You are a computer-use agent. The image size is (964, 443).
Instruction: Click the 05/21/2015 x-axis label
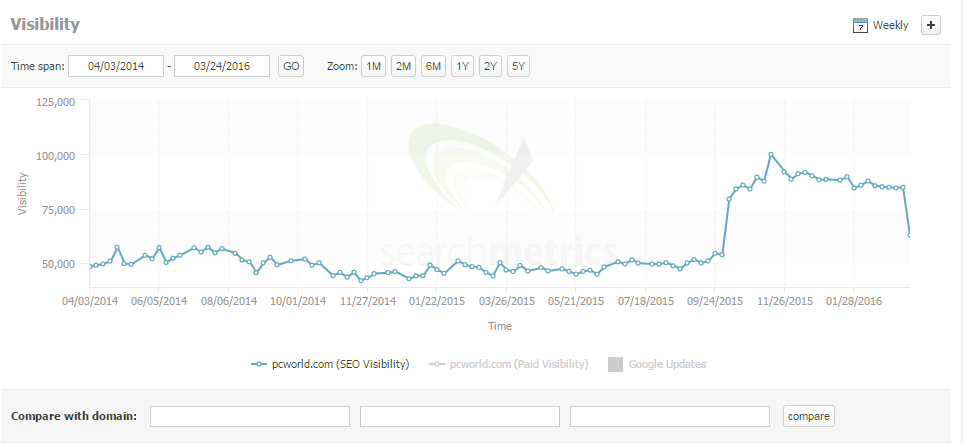576,301
